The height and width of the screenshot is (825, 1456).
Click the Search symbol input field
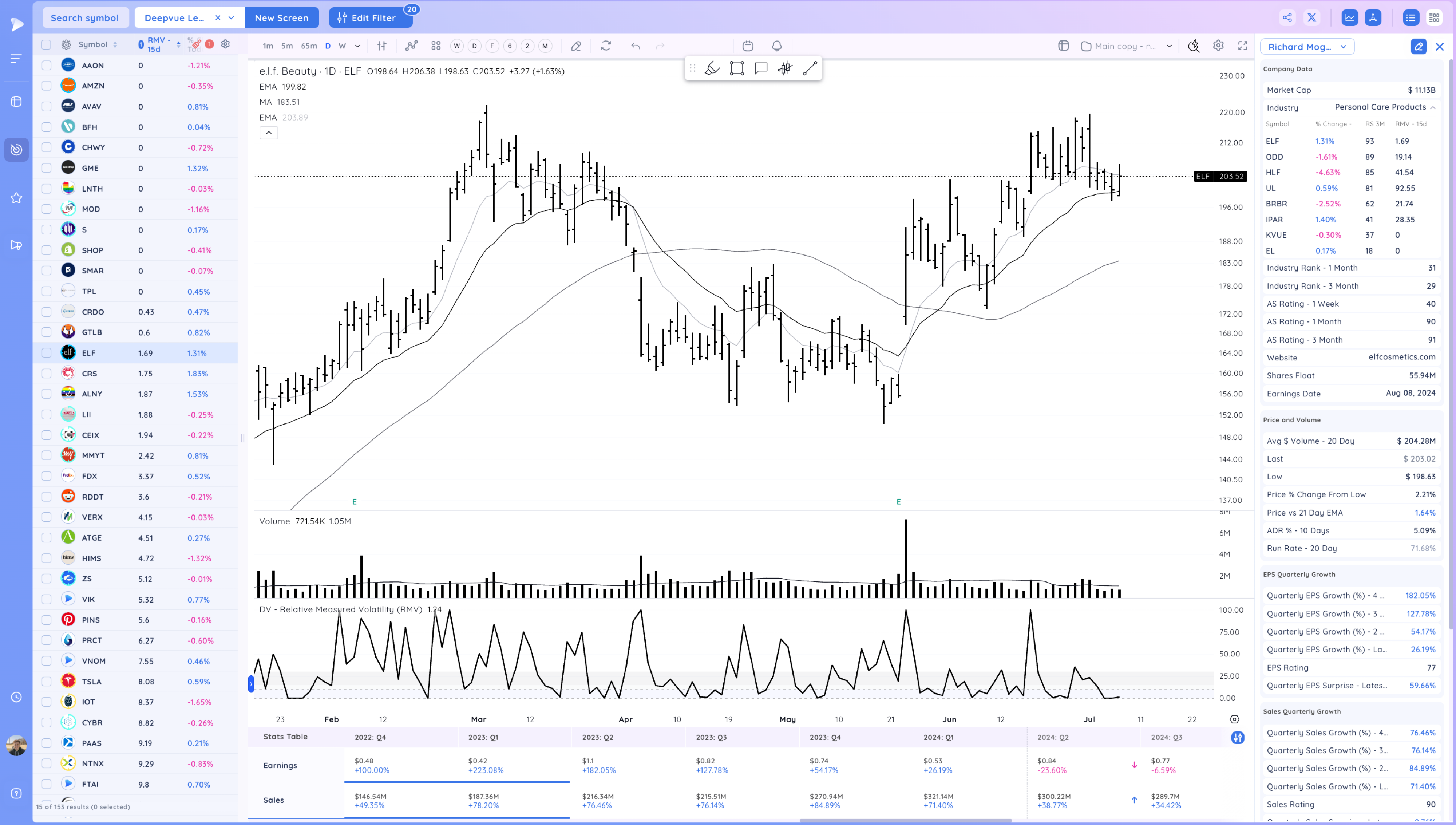tap(85, 17)
